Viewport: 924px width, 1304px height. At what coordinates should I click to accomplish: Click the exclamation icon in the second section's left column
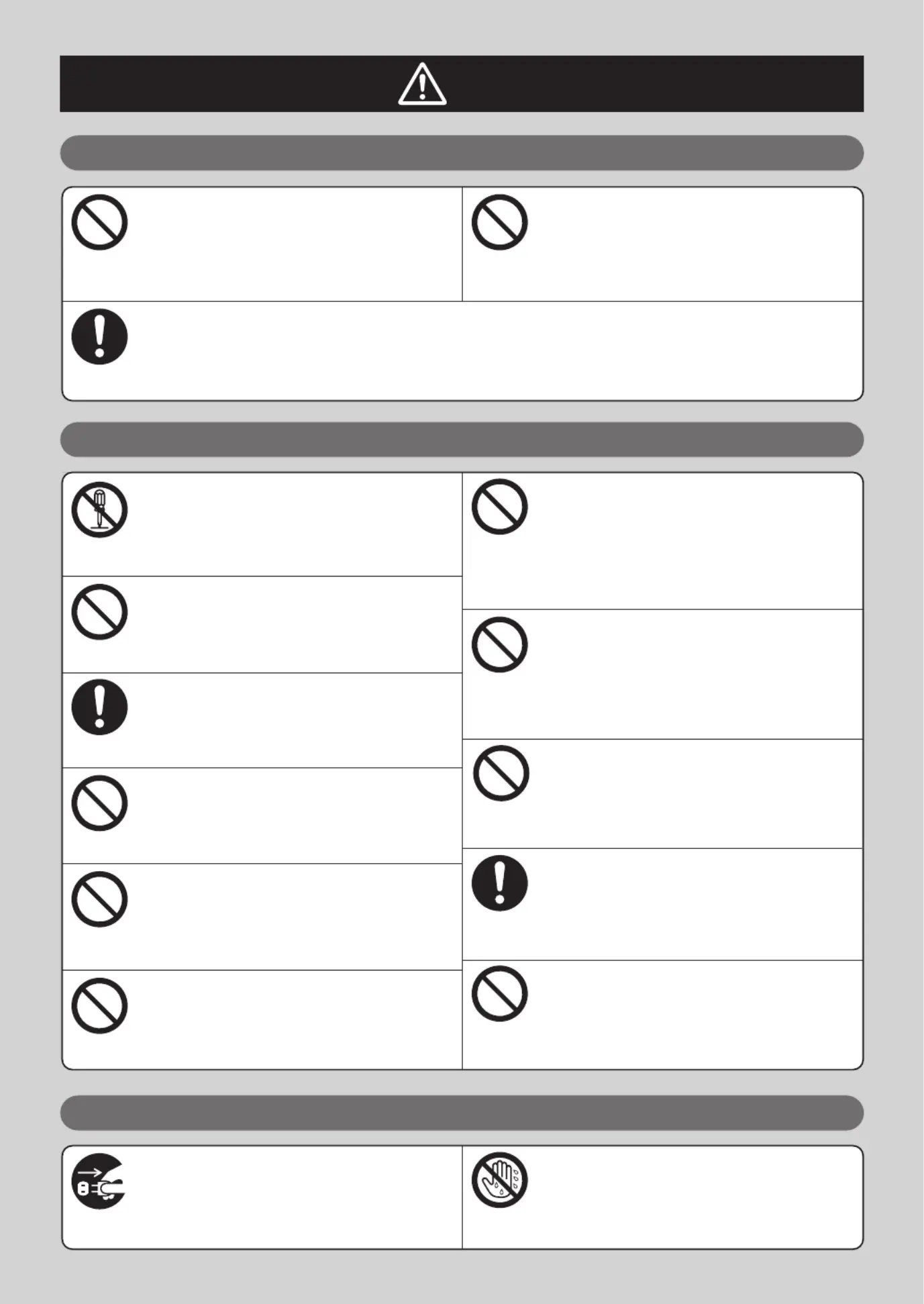point(99,707)
